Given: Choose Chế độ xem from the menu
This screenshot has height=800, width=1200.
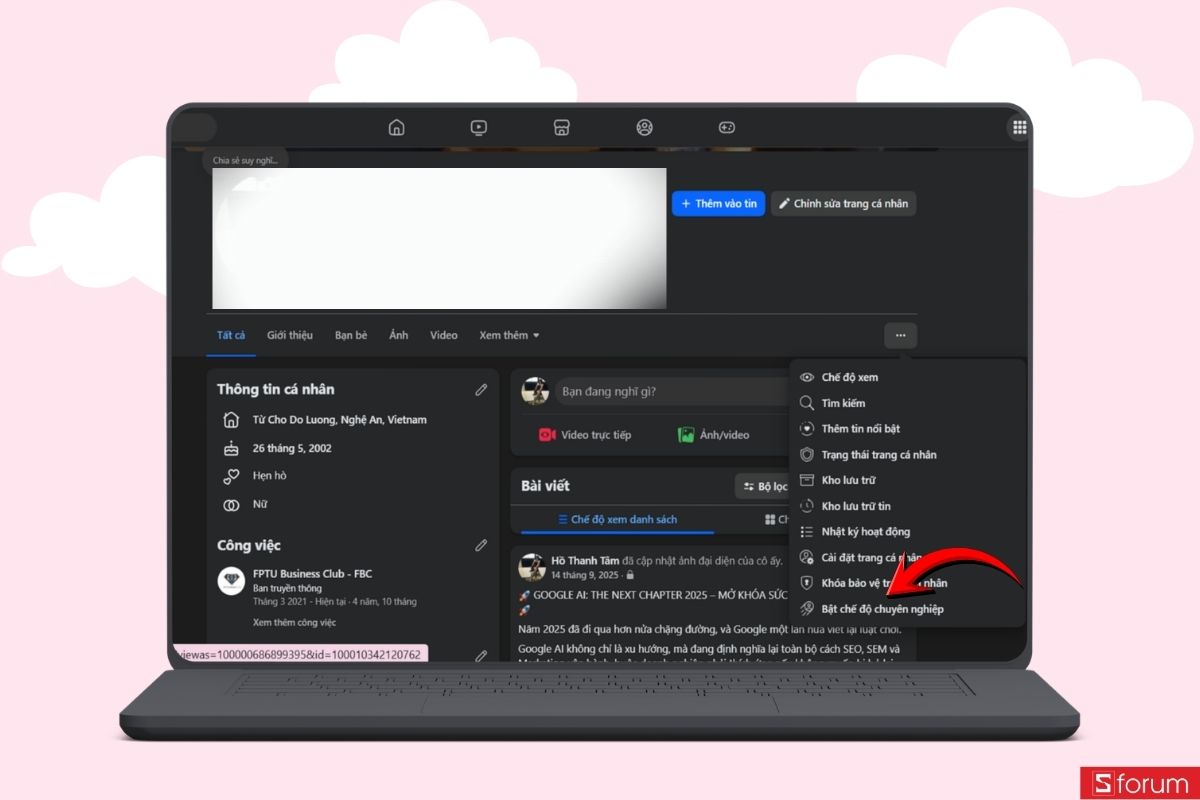Looking at the screenshot, I should point(849,378).
